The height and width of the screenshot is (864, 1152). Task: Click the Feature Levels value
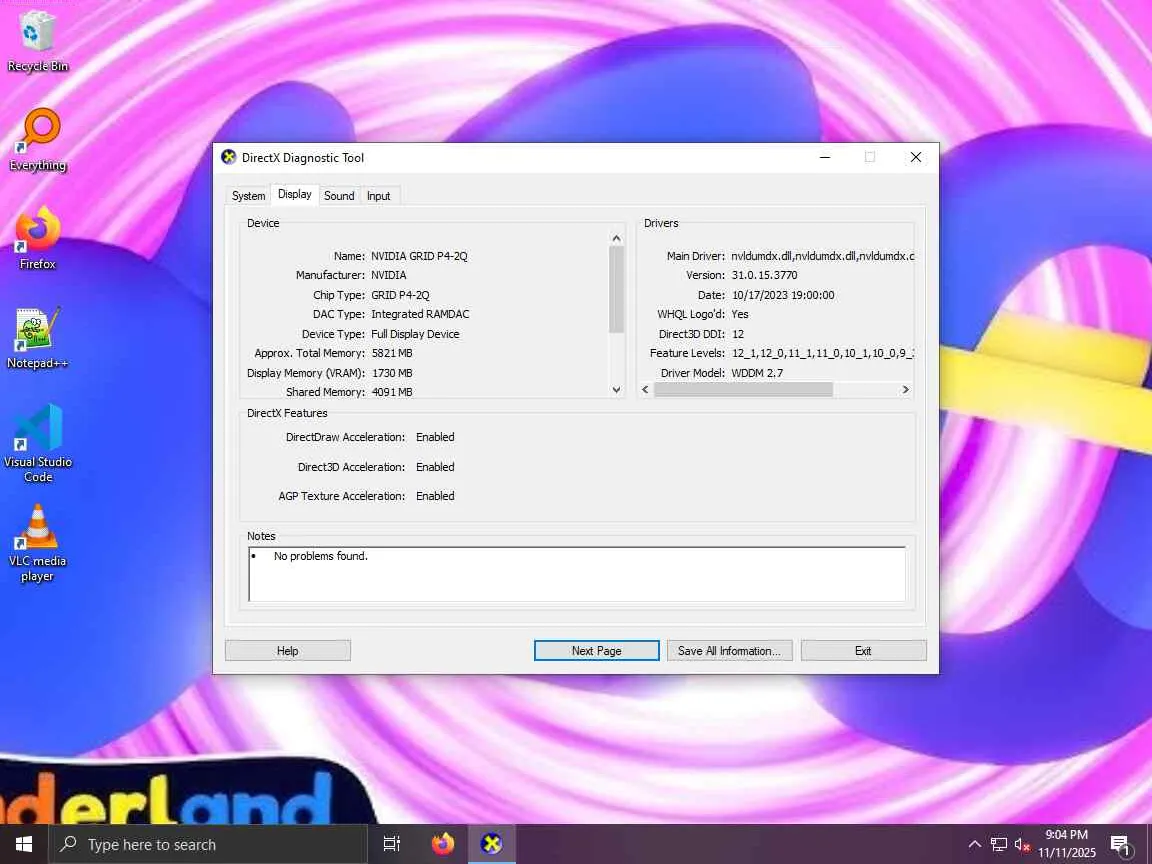click(x=823, y=353)
